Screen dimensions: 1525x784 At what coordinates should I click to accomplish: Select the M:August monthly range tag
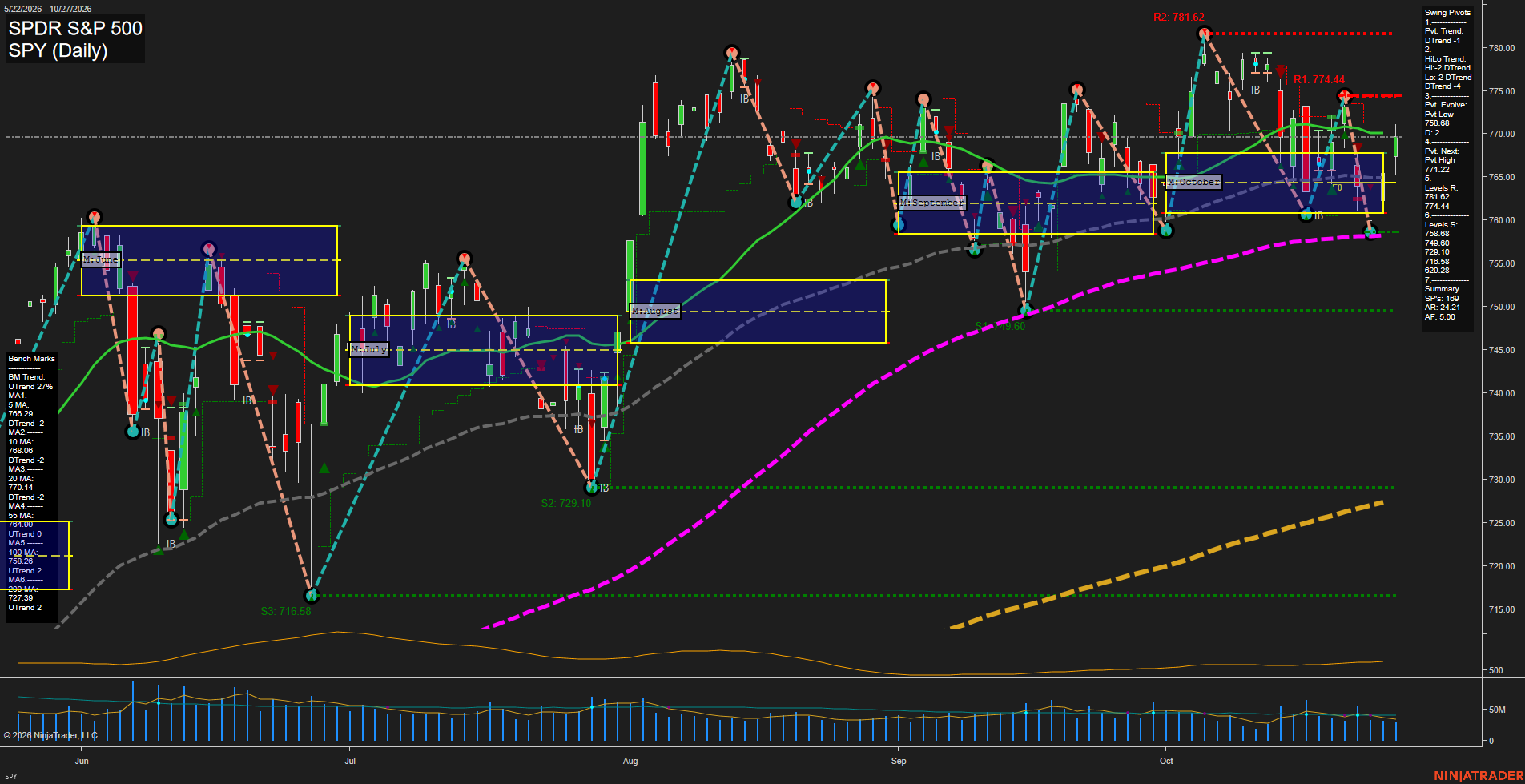(x=655, y=311)
